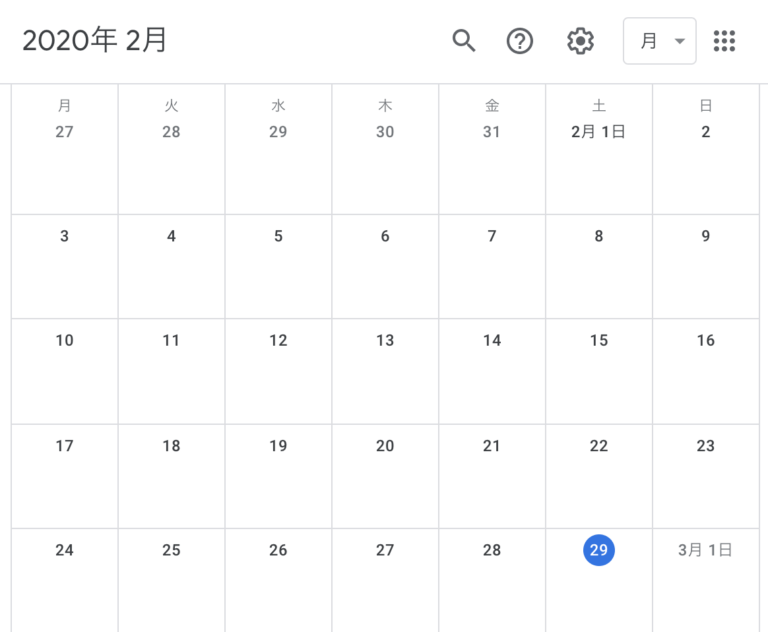The width and height of the screenshot is (768, 632).
Task: Open the settings gear menu
Action: [580, 41]
